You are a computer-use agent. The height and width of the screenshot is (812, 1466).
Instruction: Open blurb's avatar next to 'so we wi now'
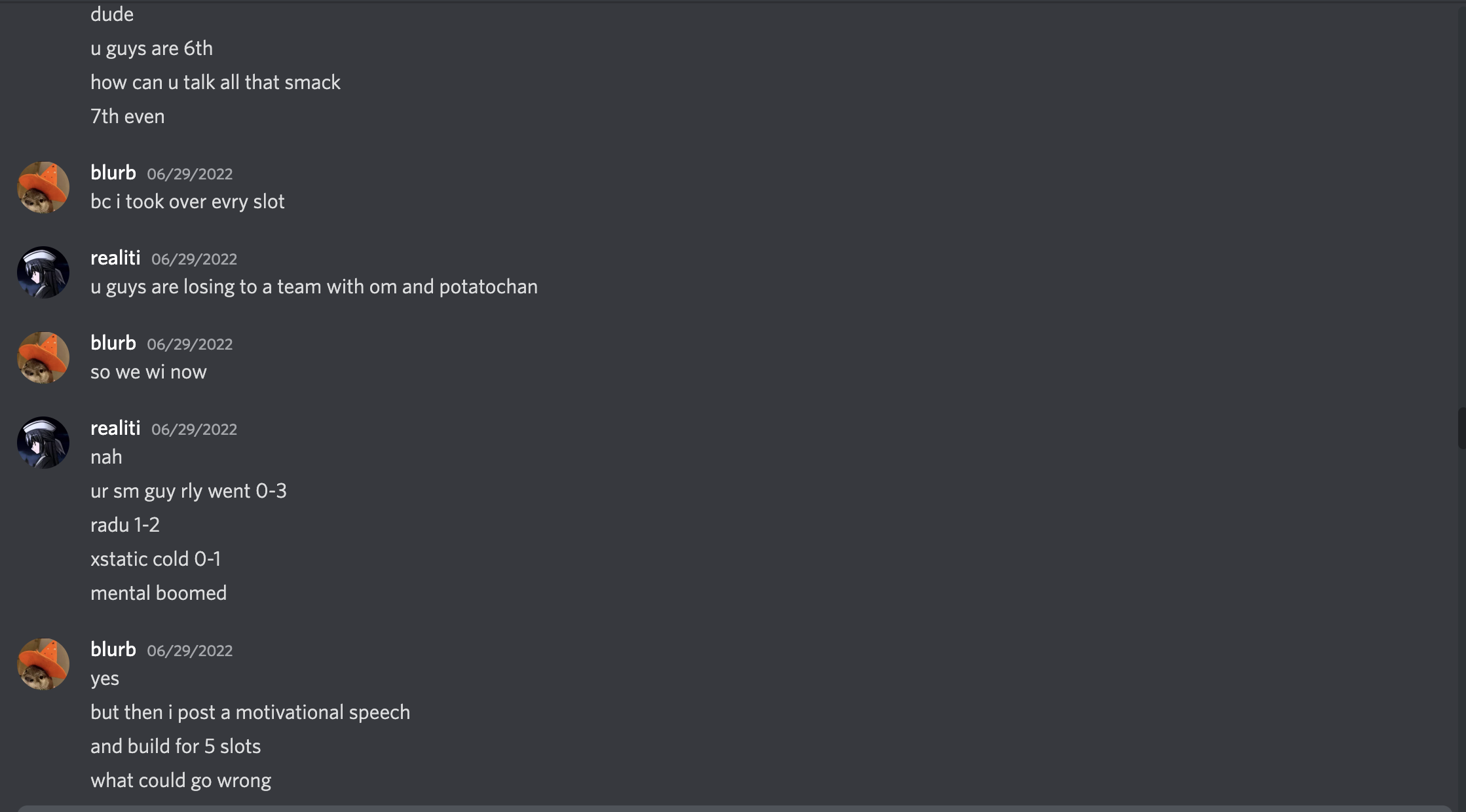point(41,358)
